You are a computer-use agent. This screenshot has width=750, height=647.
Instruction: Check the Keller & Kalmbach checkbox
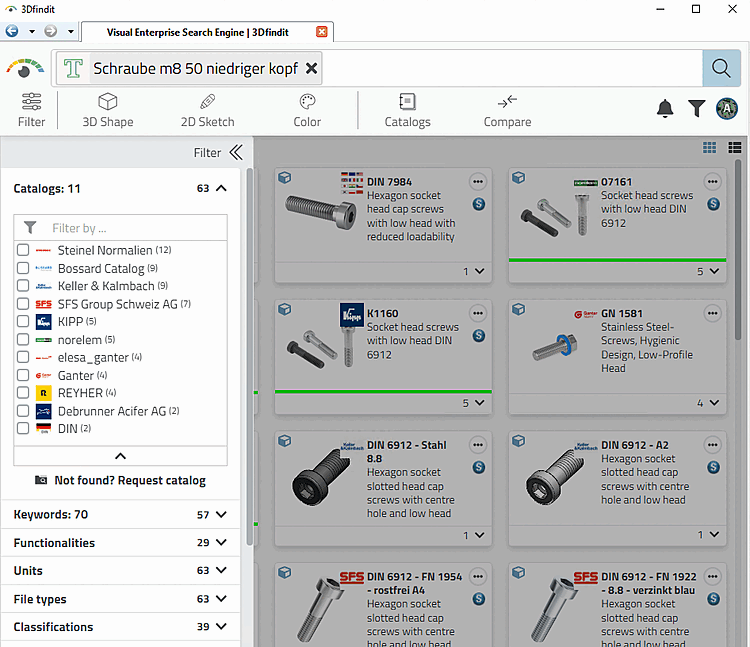coord(23,286)
